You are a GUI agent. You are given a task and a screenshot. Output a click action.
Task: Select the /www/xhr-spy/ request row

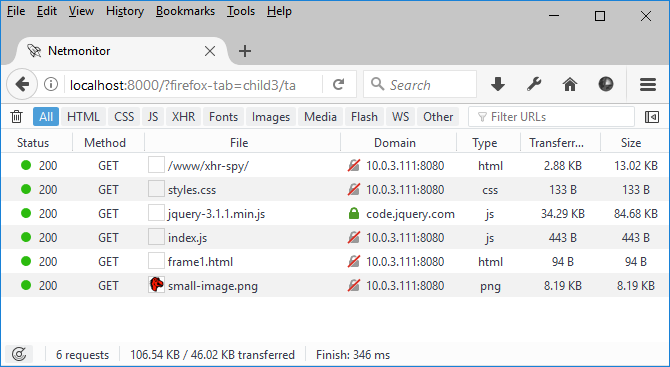coord(335,165)
